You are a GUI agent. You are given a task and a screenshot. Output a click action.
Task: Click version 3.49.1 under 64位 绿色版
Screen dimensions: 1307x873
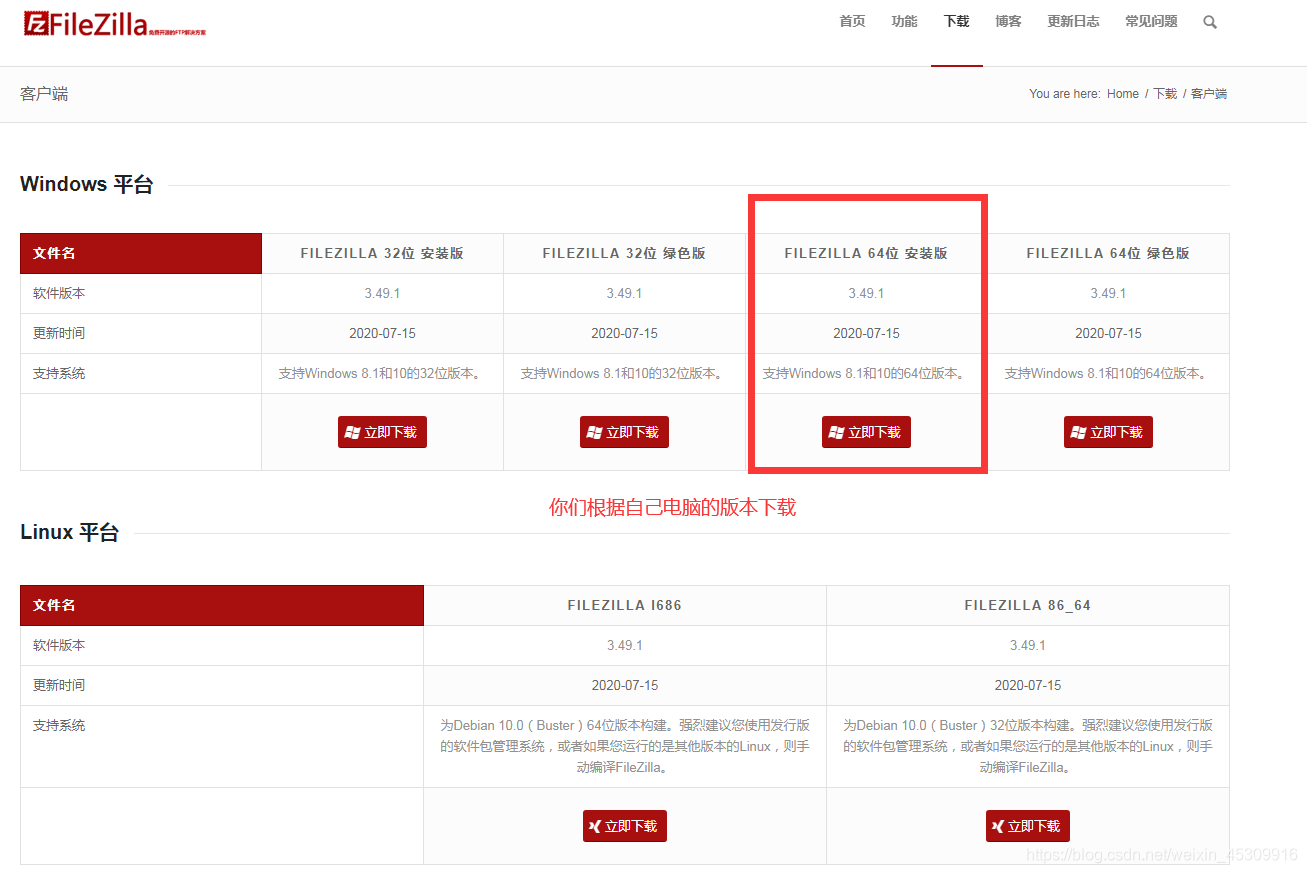(x=1108, y=293)
